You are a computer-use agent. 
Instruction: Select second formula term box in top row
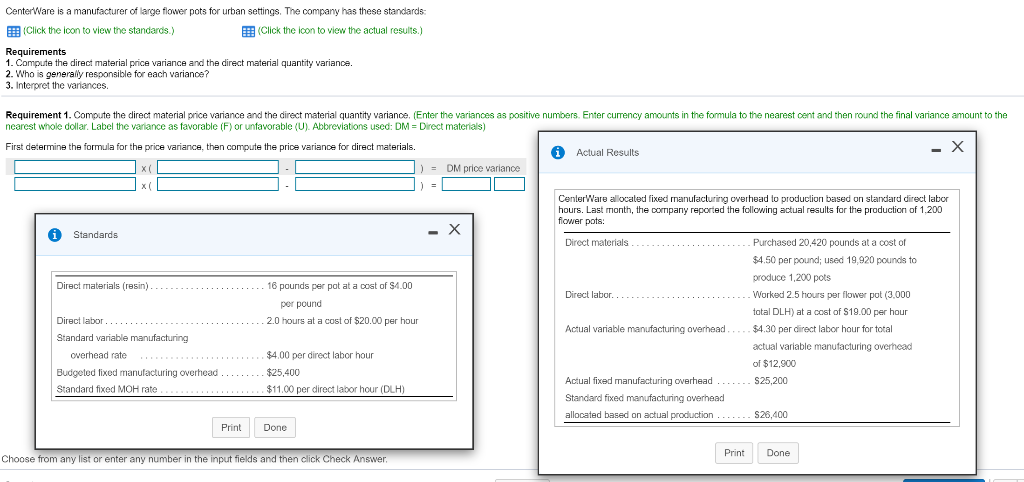tap(218, 168)
